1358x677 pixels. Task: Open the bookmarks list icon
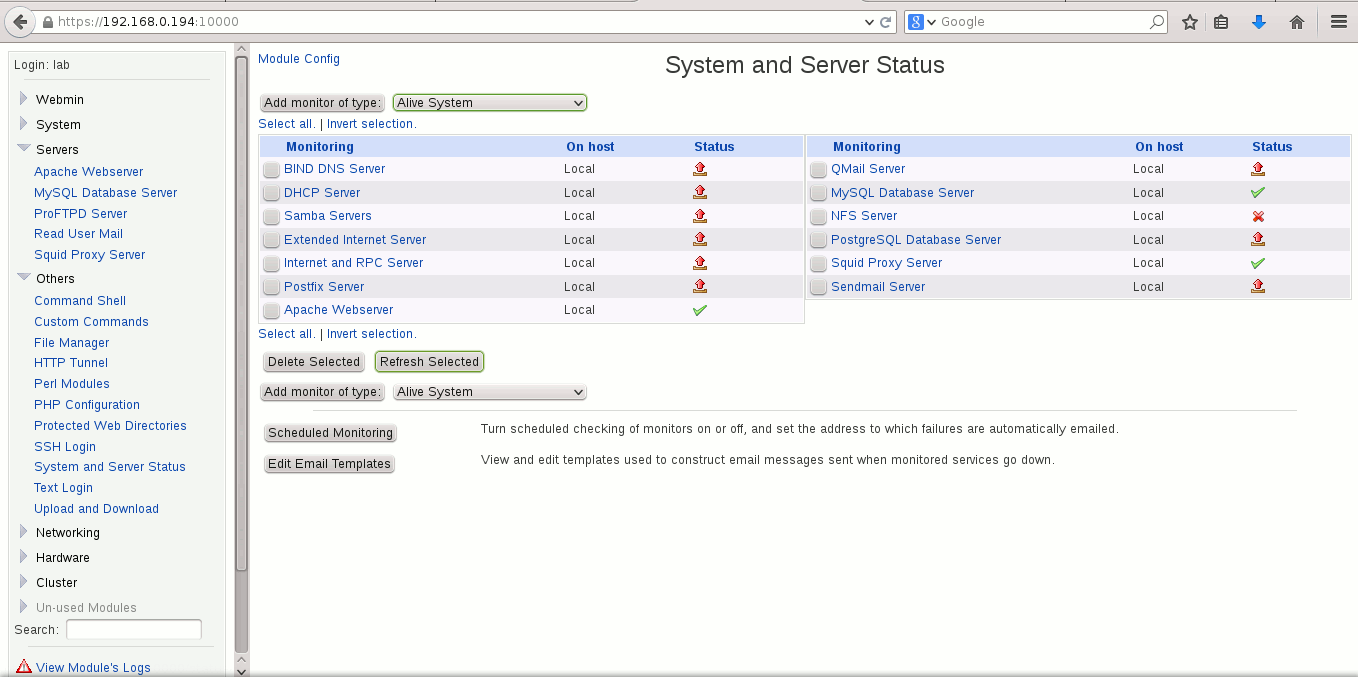pyautogui.click(x=1221, y=22)
